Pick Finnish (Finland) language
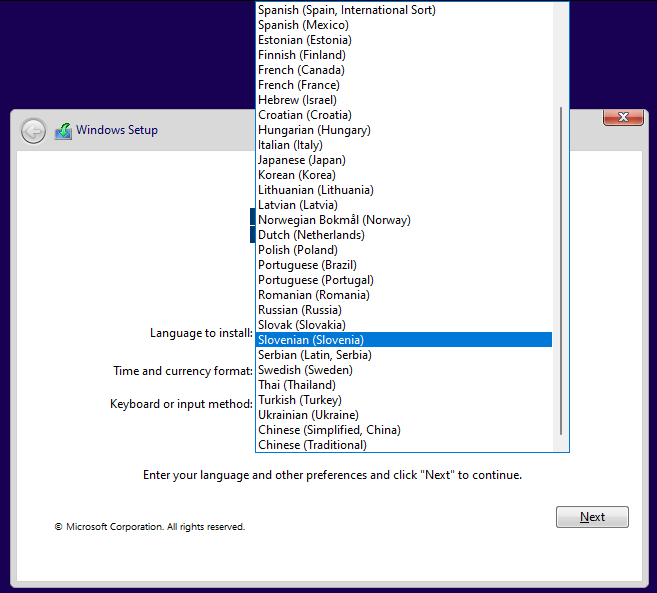 404,55
